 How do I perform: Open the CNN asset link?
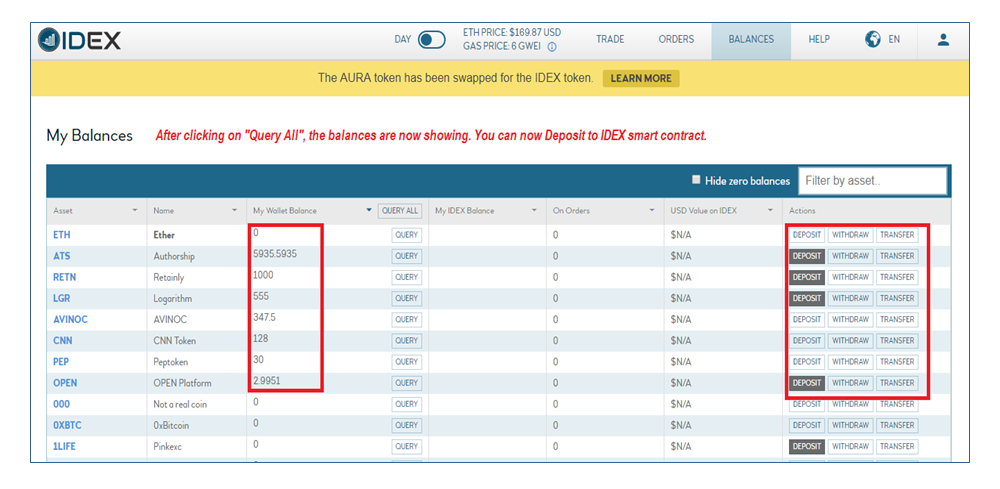[62, 340]
